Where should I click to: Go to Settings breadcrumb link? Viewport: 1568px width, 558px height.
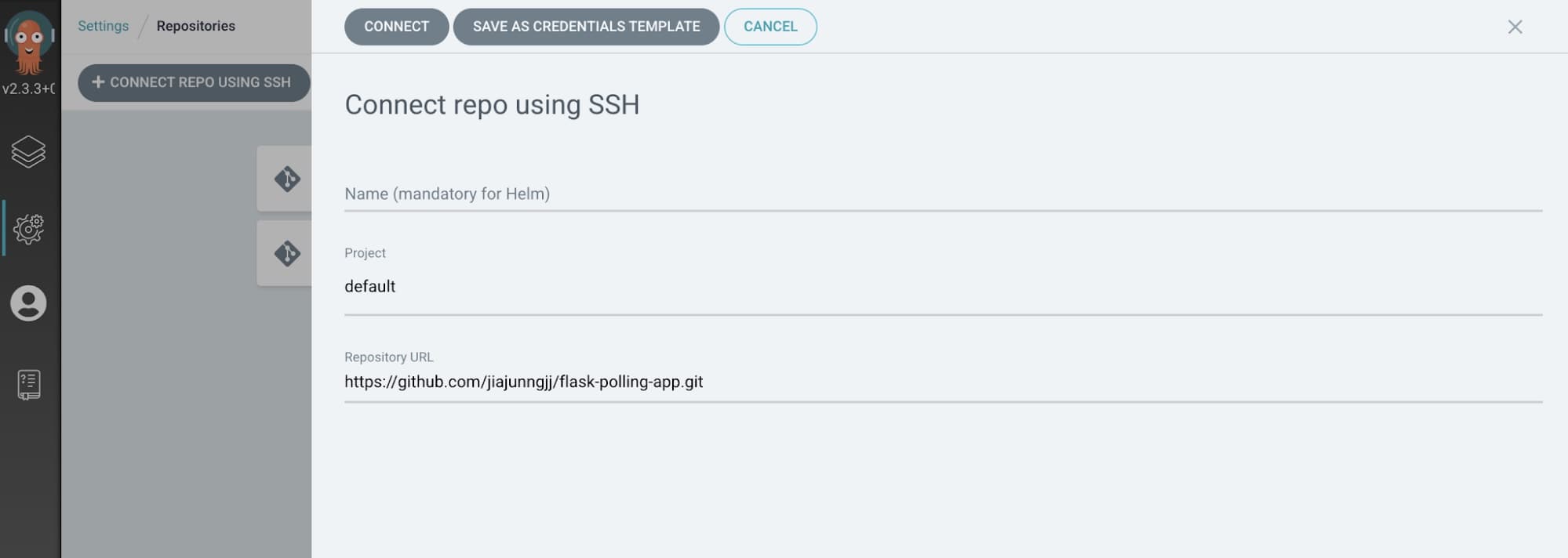103,26
